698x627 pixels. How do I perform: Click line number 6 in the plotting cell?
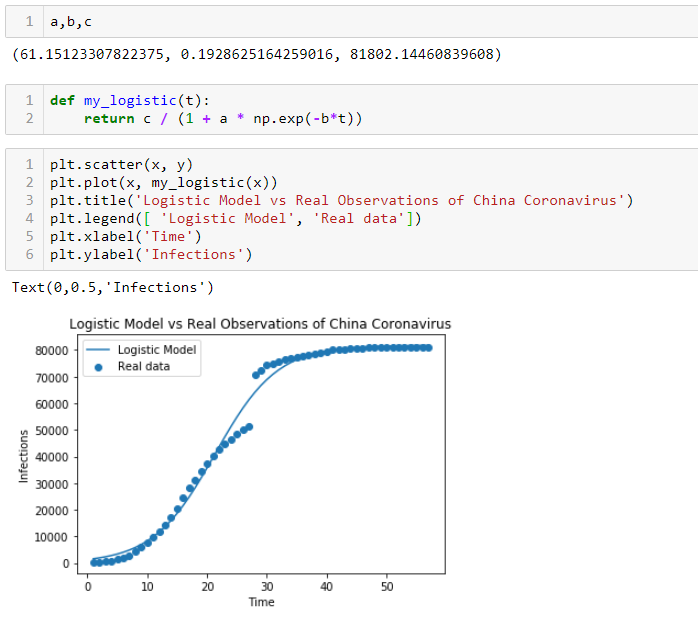pos(29,255)
